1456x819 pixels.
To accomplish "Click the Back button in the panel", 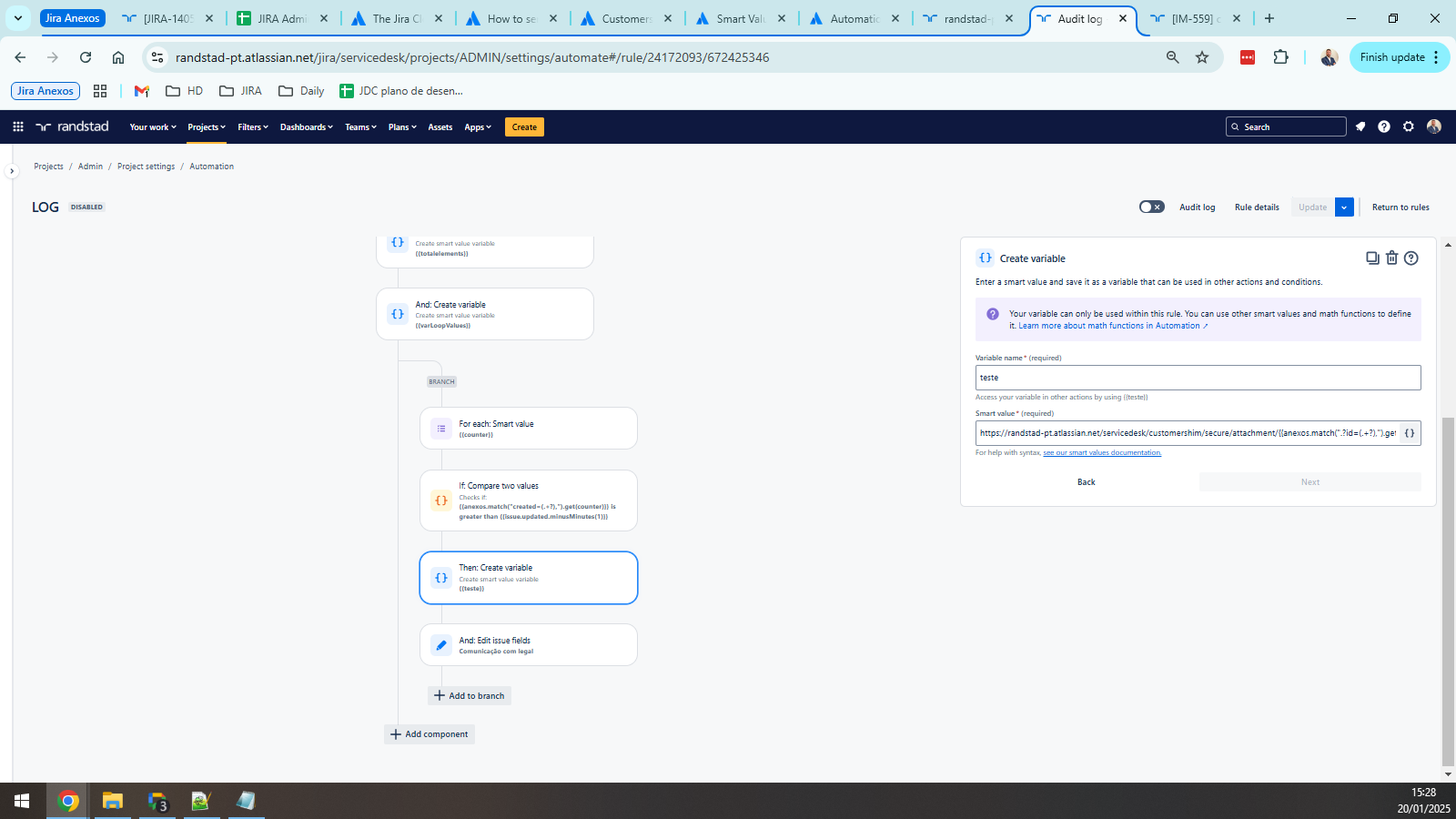I will [1087, 482].
